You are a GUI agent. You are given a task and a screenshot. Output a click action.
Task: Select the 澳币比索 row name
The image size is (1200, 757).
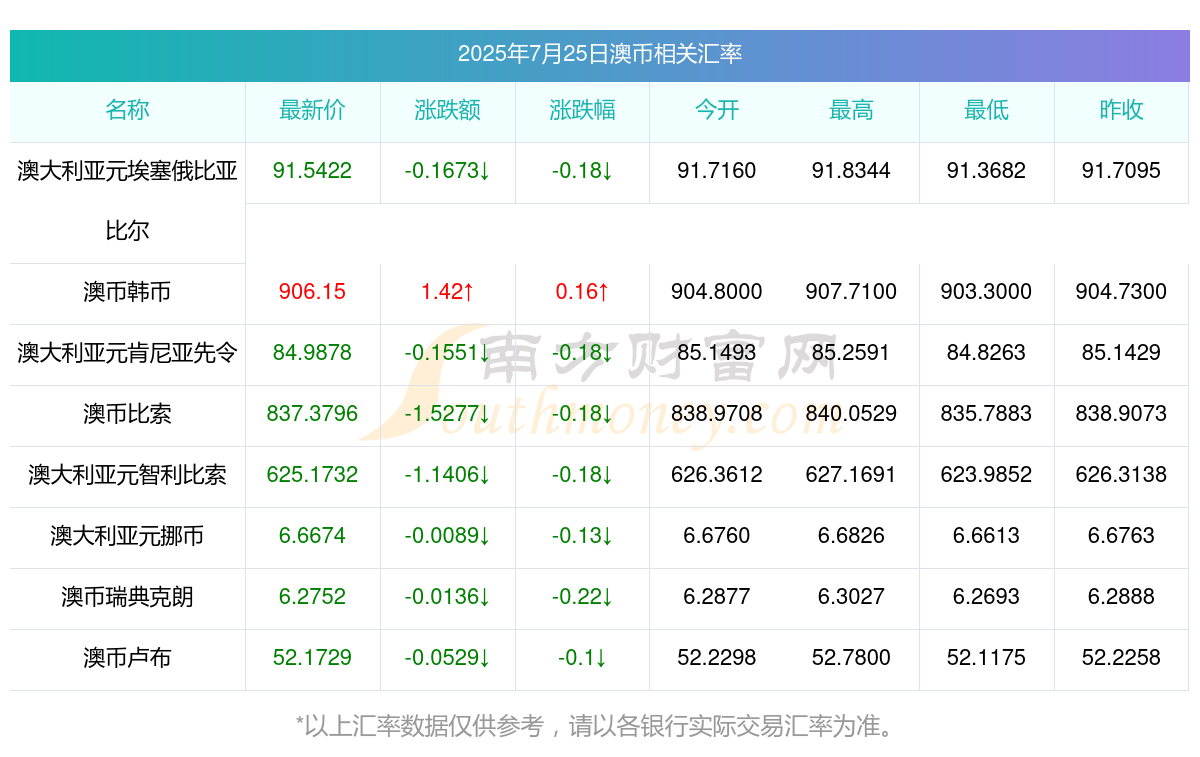click(127, 414)
